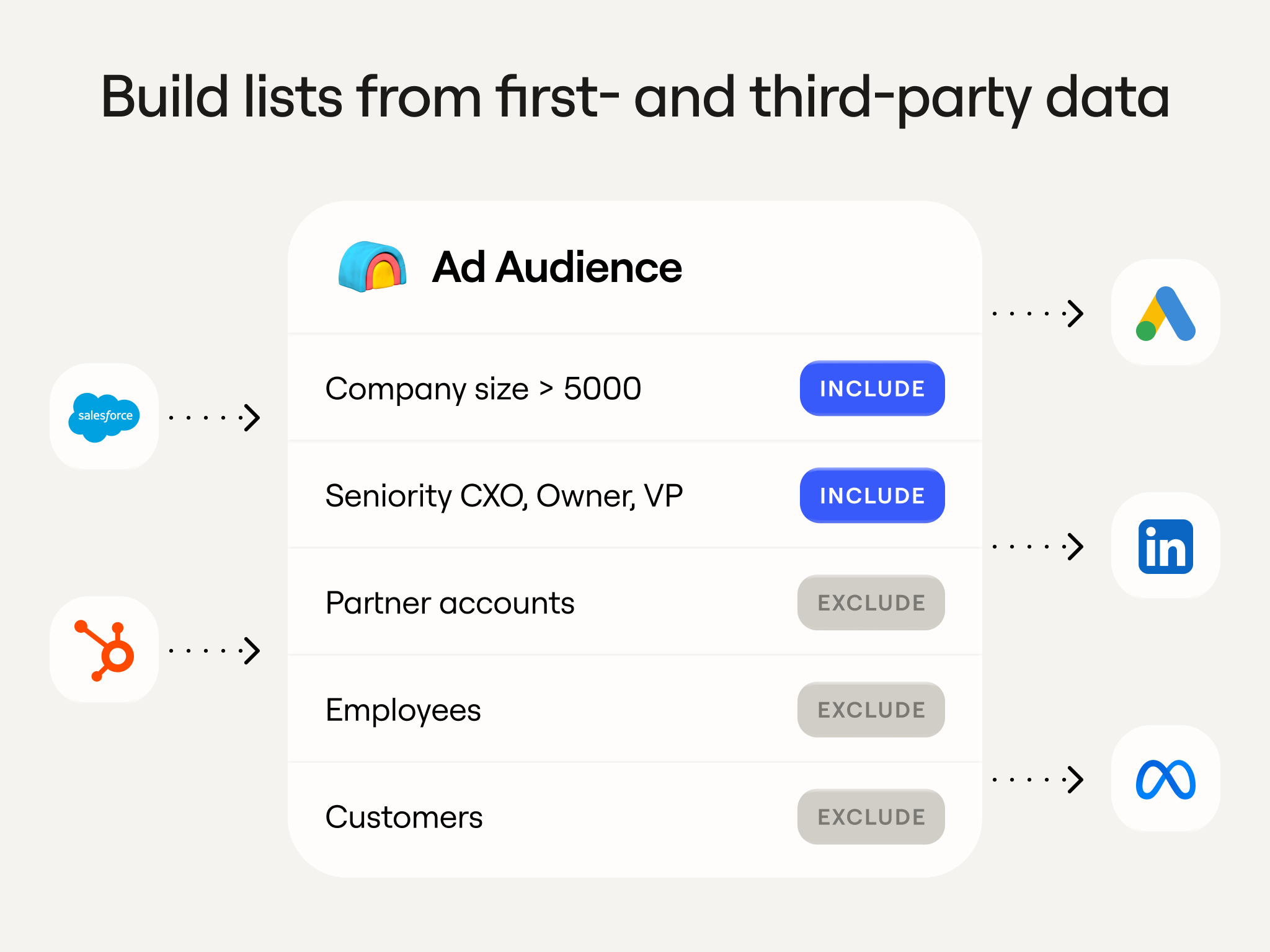The height and width of the screenshot is (952, 1270).
Task: Click the EXCLUDE button for Employees
Action: coord(871,710)
